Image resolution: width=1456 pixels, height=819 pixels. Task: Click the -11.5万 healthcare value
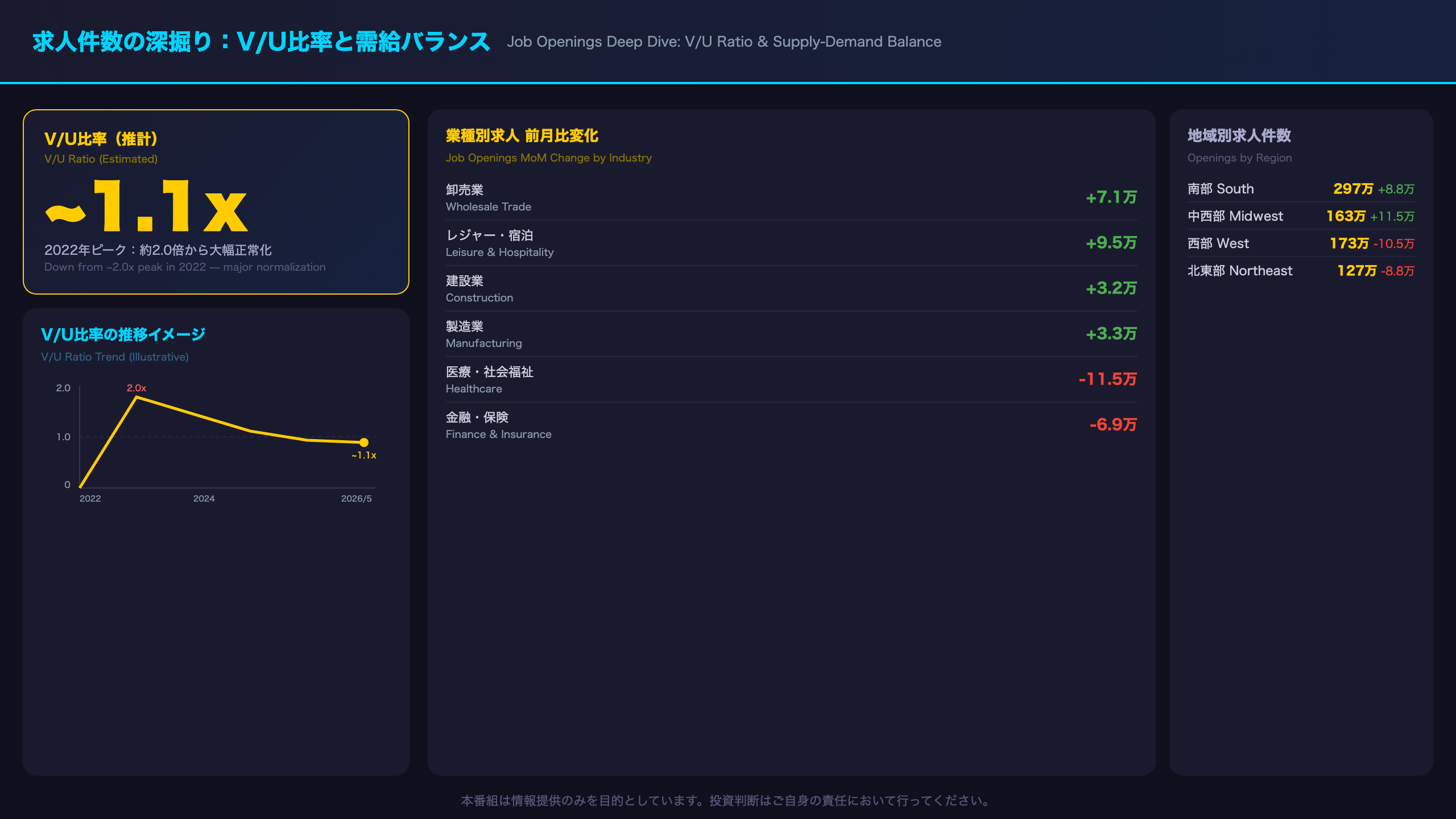click(x=1108, y=379)
